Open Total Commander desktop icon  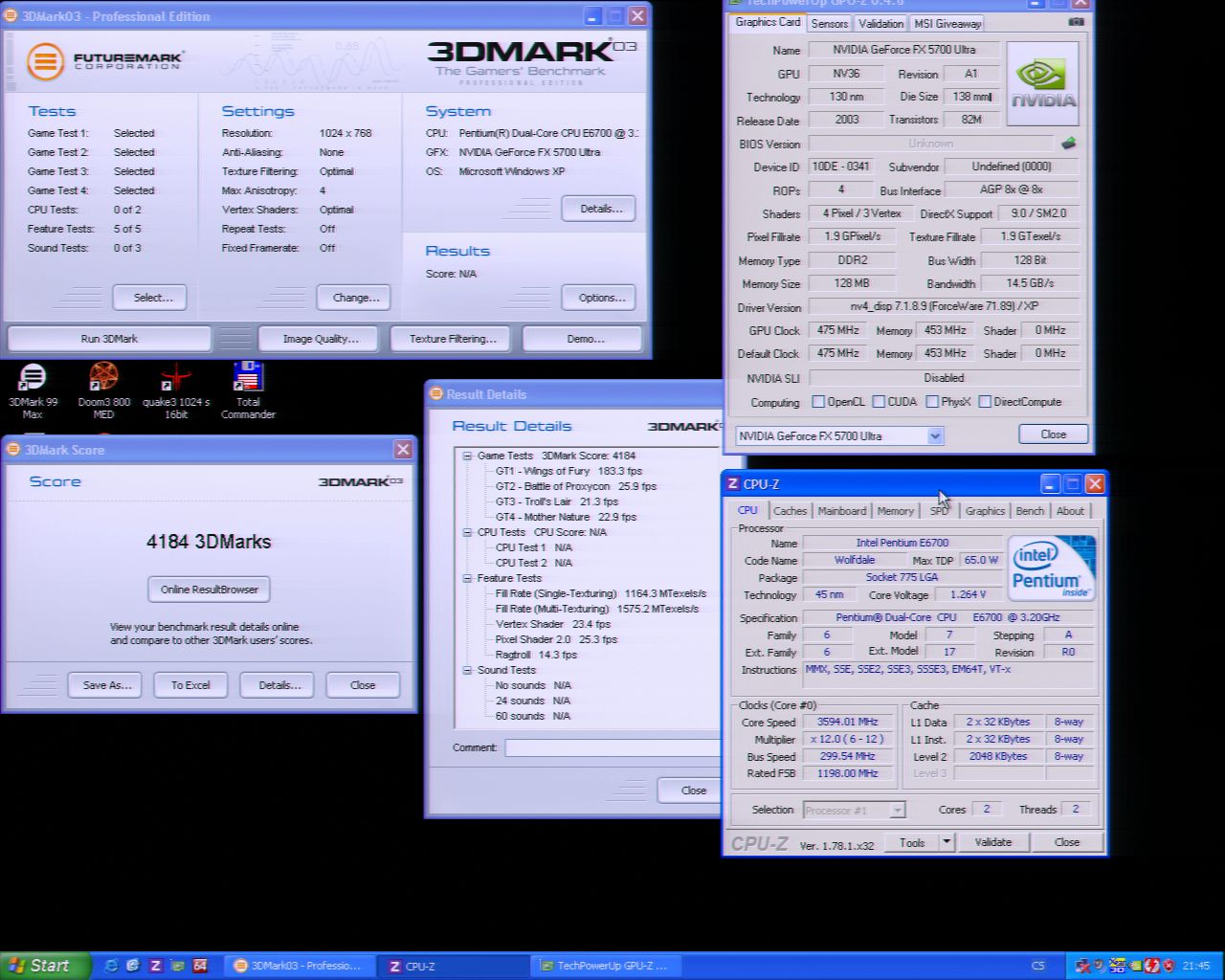tap(248, 390)
